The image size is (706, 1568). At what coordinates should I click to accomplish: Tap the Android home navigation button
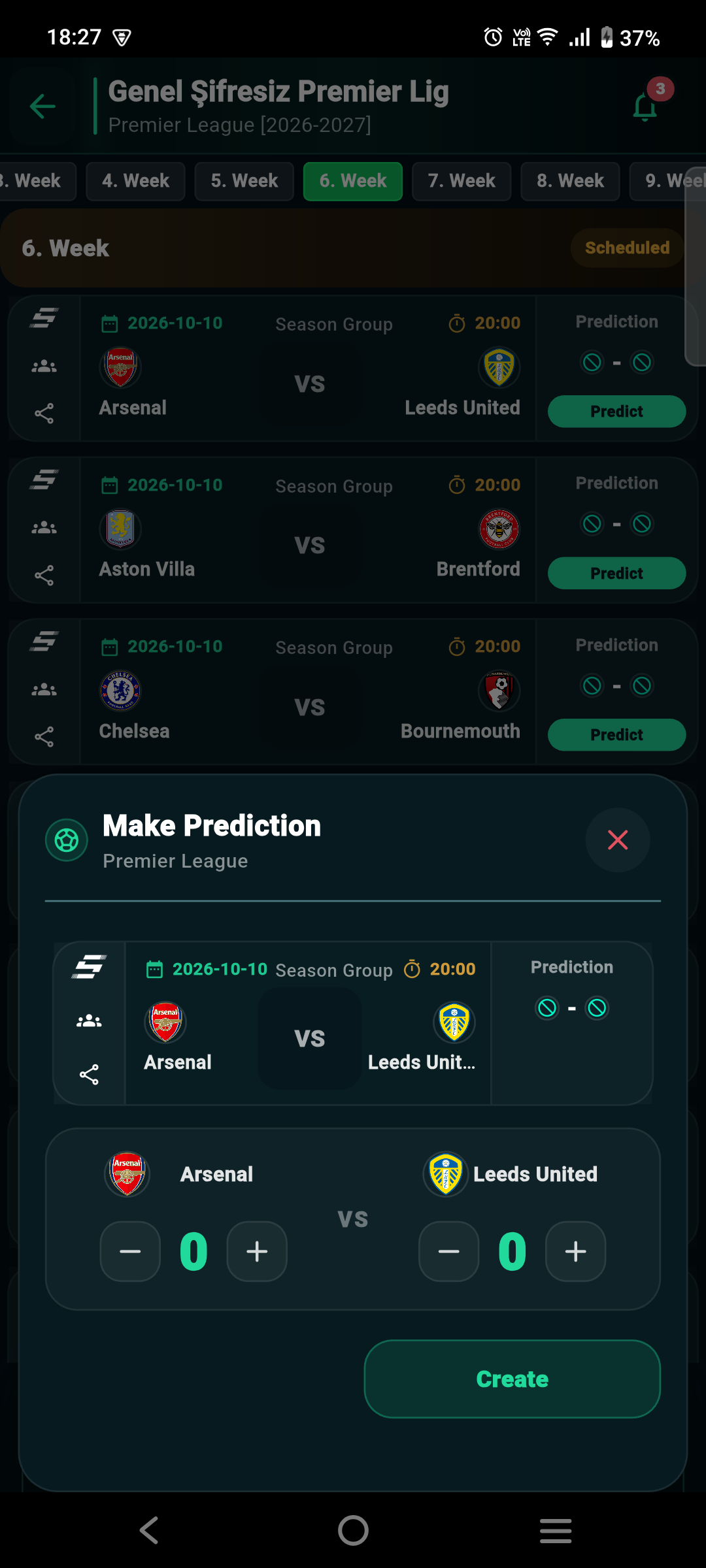tap(353, 1530)
